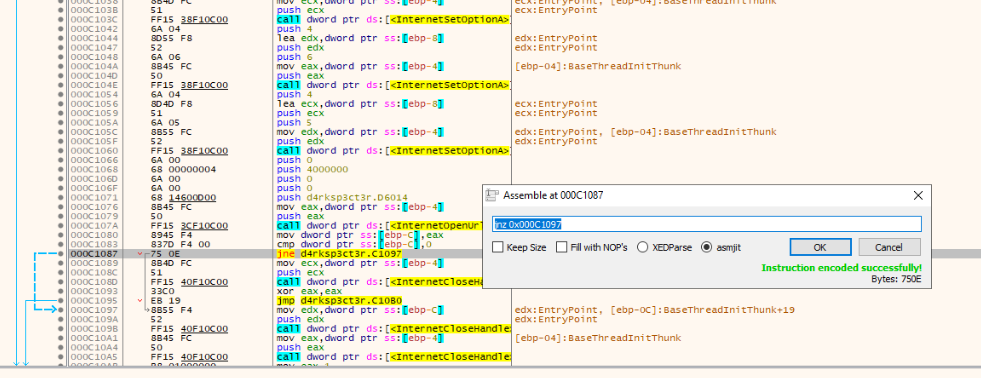Image resolution: width=981 pixels, height=378 pixels.
Task: Close the Assemble at 000C1087 dialog
Action: tap(918, 195)
